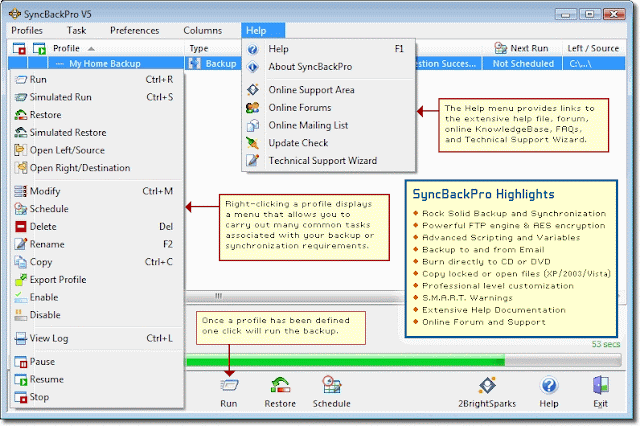640x426 pixels.
Task: Close the SyncBackPro window
Action: coord(614,14)
